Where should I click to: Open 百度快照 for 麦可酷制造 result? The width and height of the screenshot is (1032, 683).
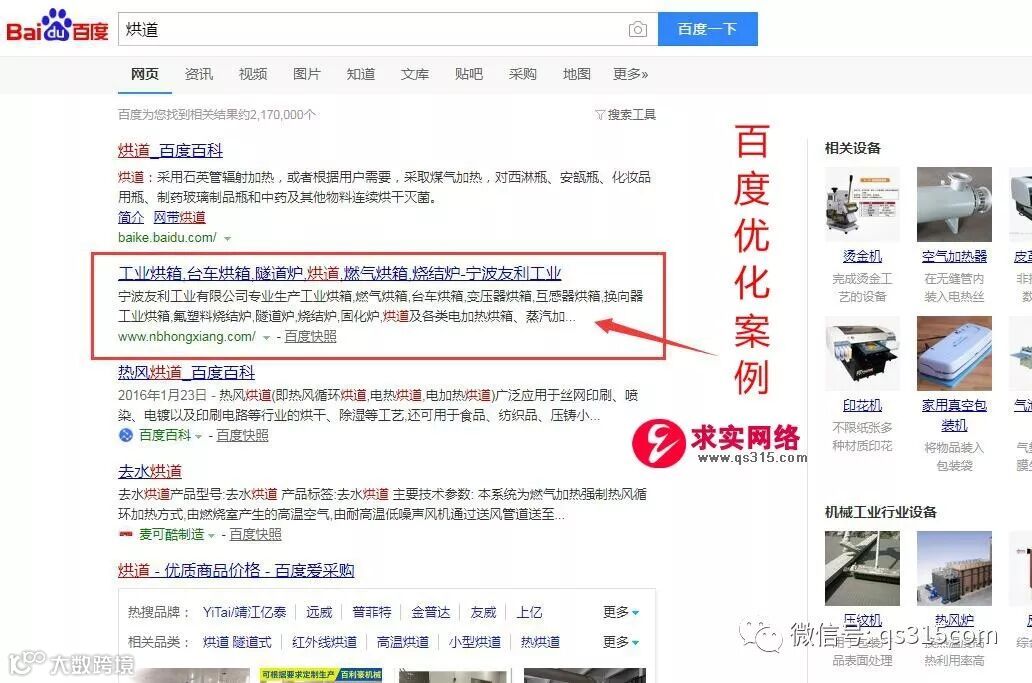coord(255,534)
